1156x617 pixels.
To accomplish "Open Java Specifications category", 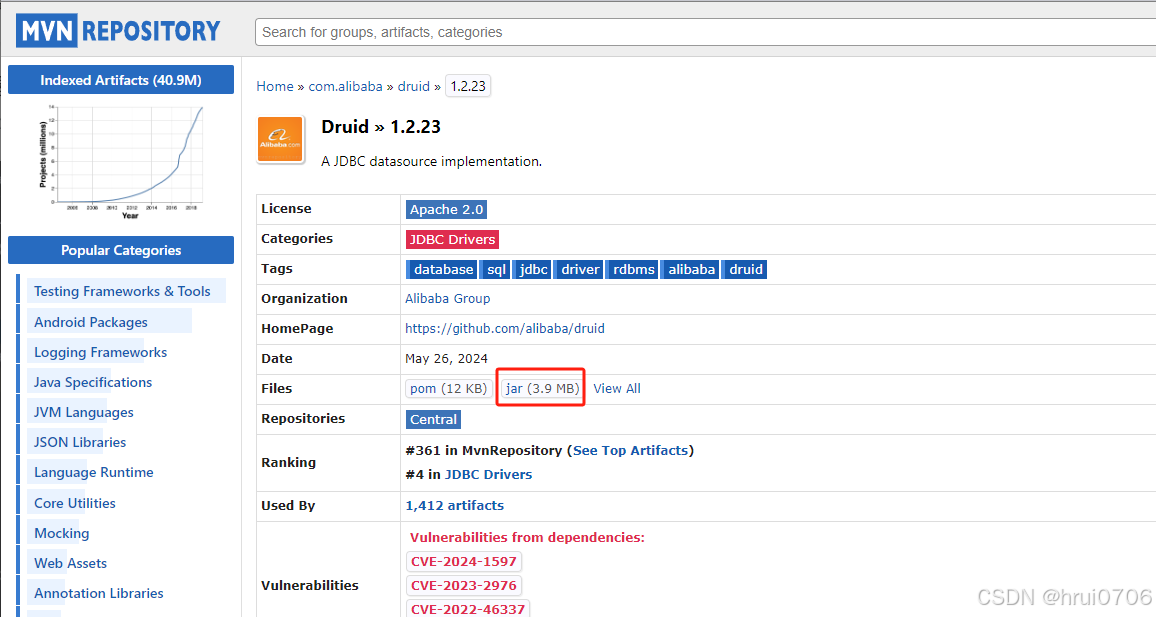I will tap(93, 382).
